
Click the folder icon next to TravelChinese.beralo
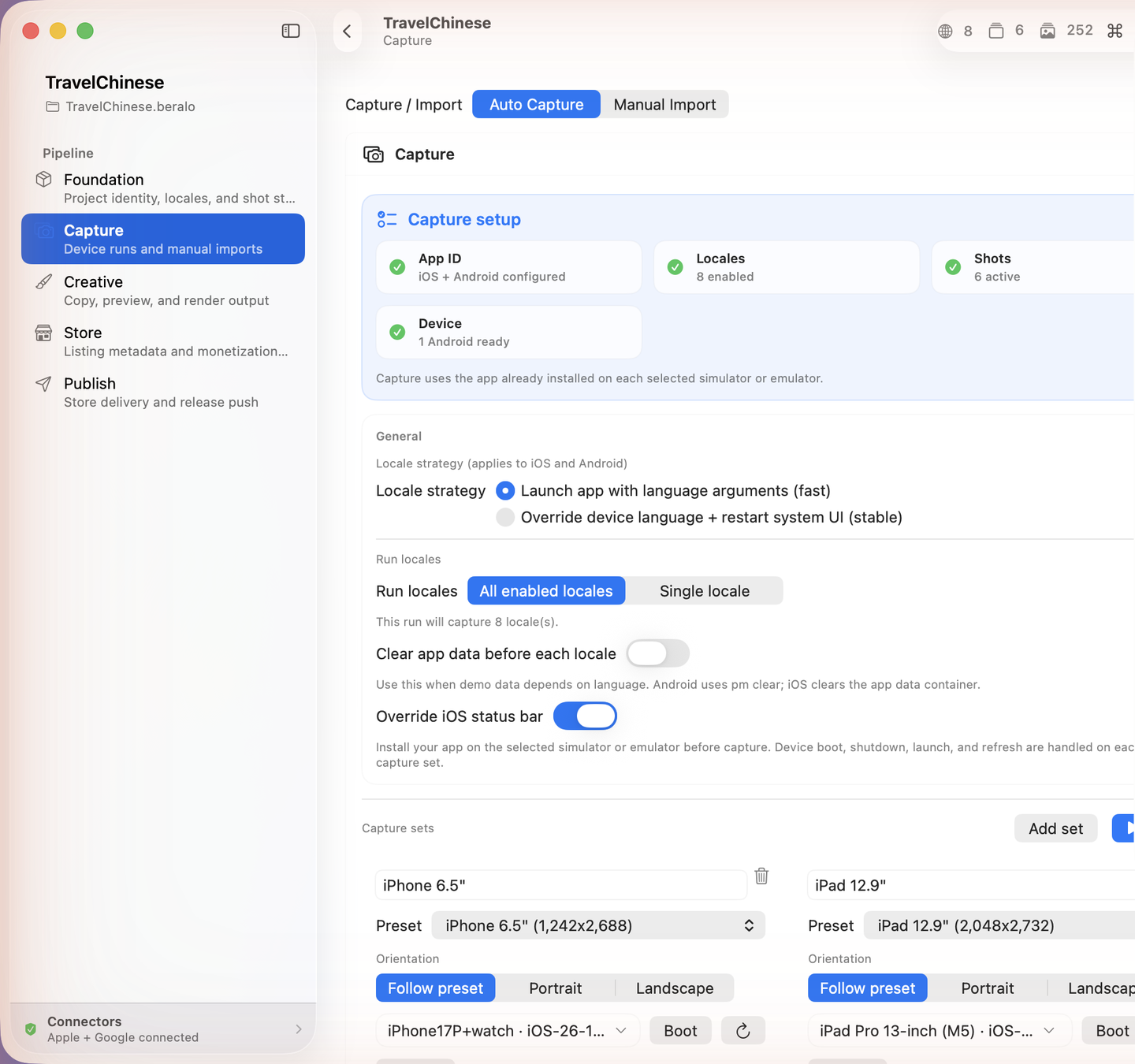click(x=53, y=106)
